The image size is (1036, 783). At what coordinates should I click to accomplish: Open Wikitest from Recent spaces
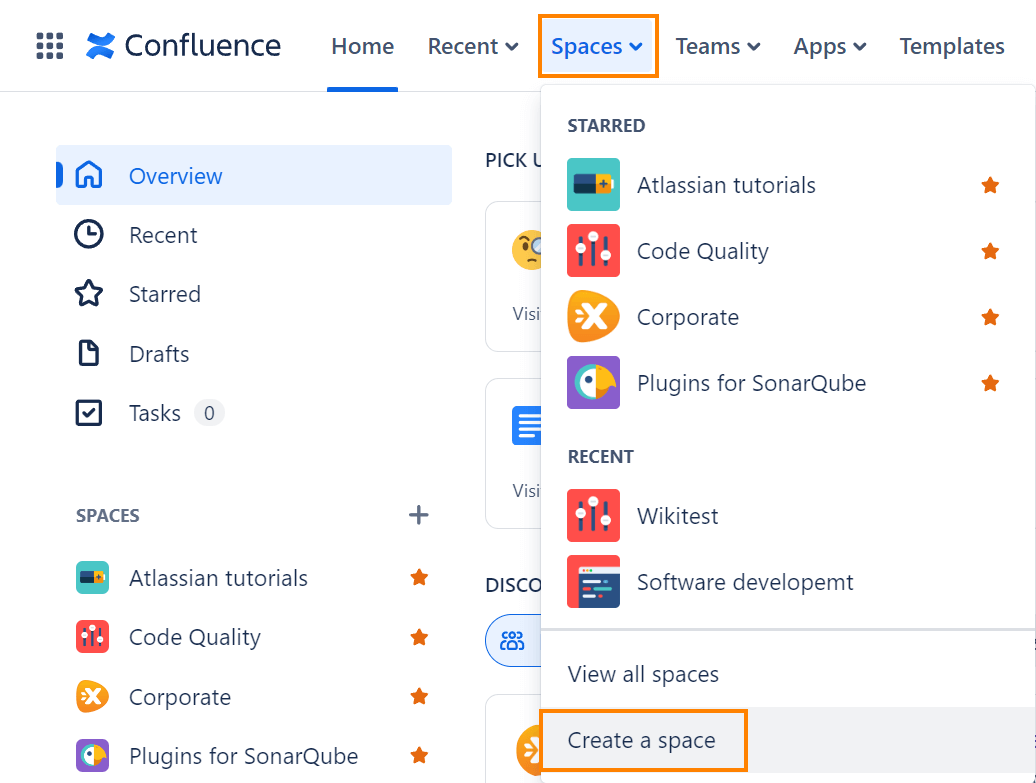tap(788, 515)
